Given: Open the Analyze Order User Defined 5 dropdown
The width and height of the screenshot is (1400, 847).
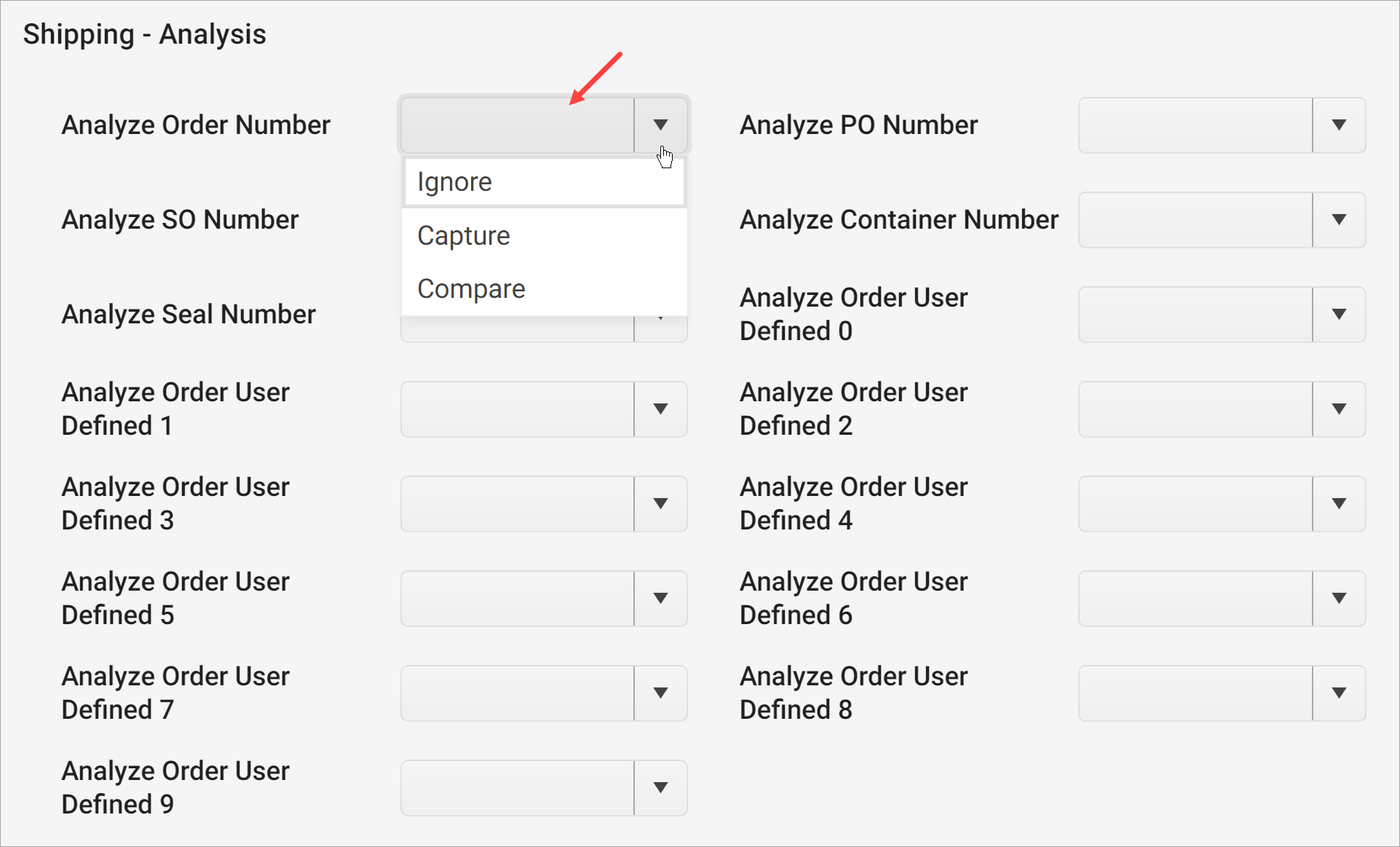Looking at the screenshot, I should [x=660, y=598].
